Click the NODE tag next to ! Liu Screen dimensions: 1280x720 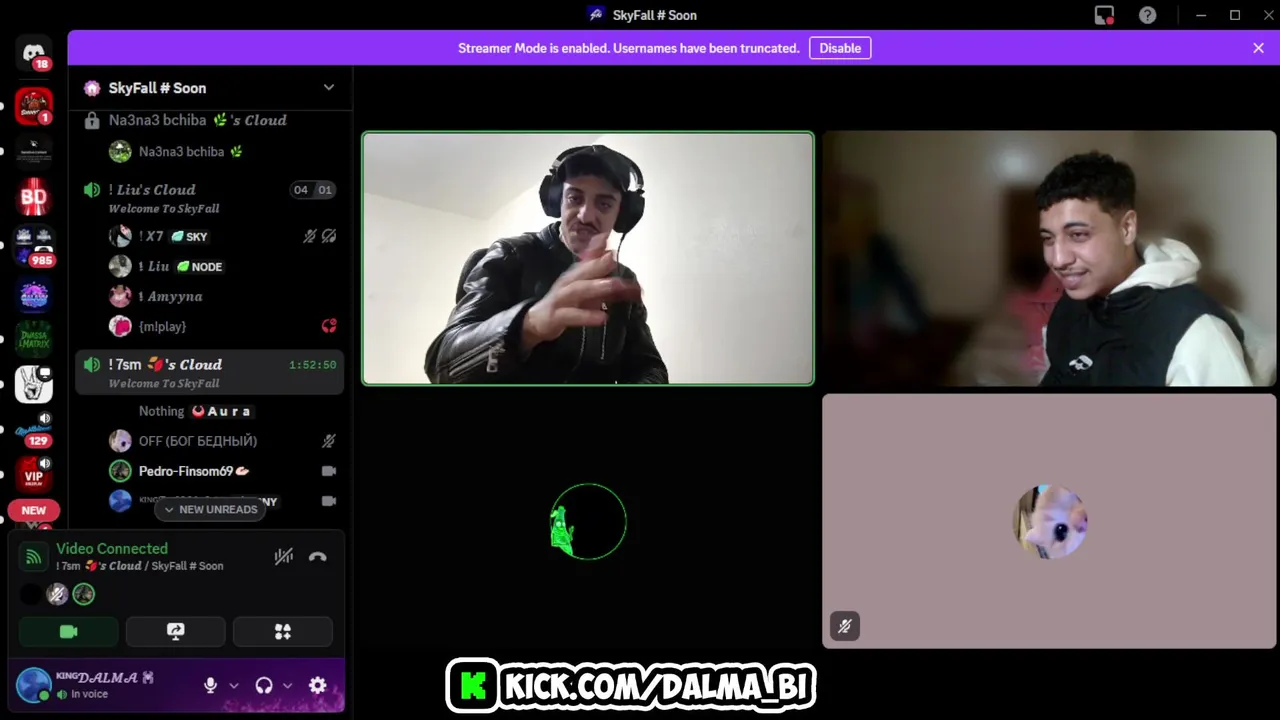coord(199,267)
